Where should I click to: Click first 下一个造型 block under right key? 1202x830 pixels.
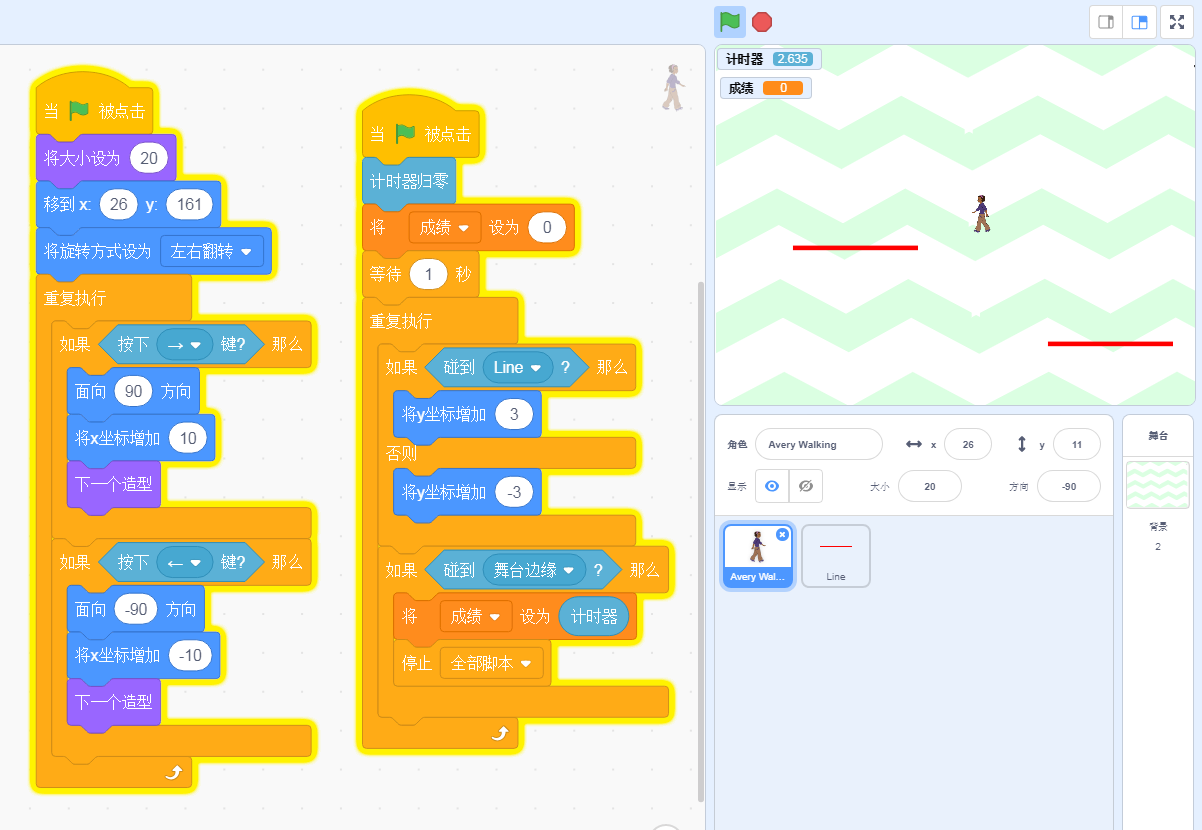[x=113, y=484]
